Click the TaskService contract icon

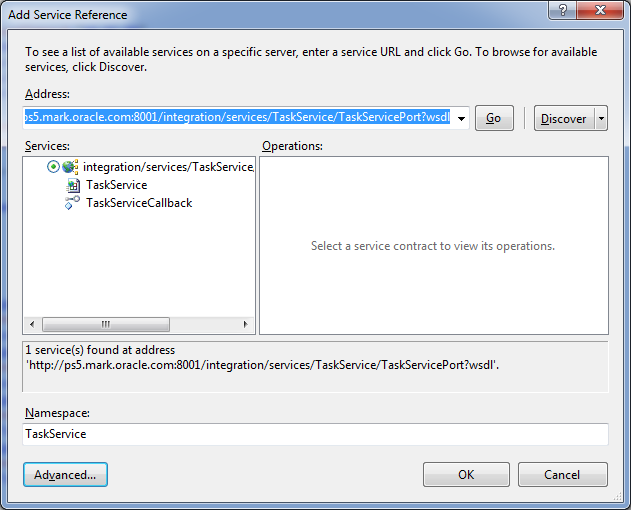click(72, 185)
